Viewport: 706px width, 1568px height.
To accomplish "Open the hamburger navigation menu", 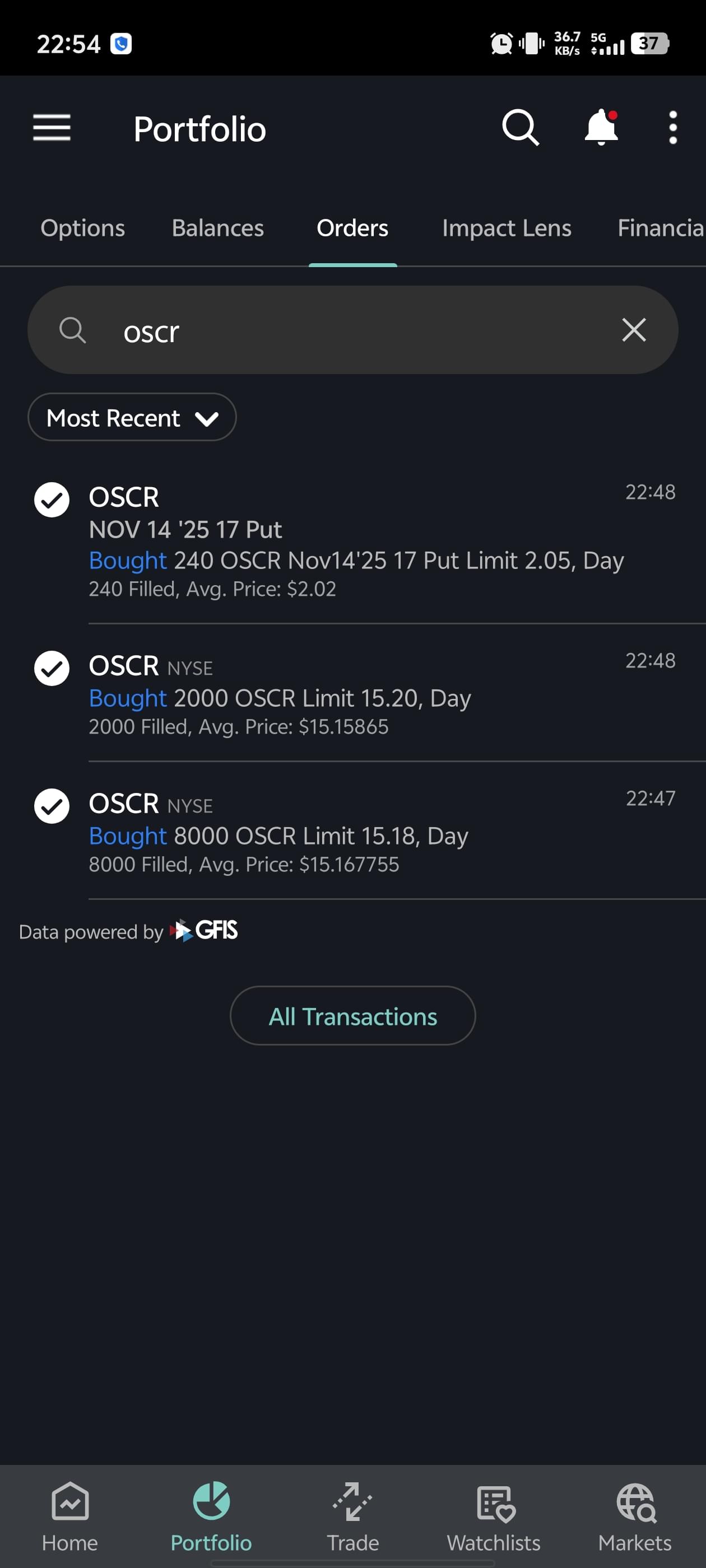I will coord(52,128).
